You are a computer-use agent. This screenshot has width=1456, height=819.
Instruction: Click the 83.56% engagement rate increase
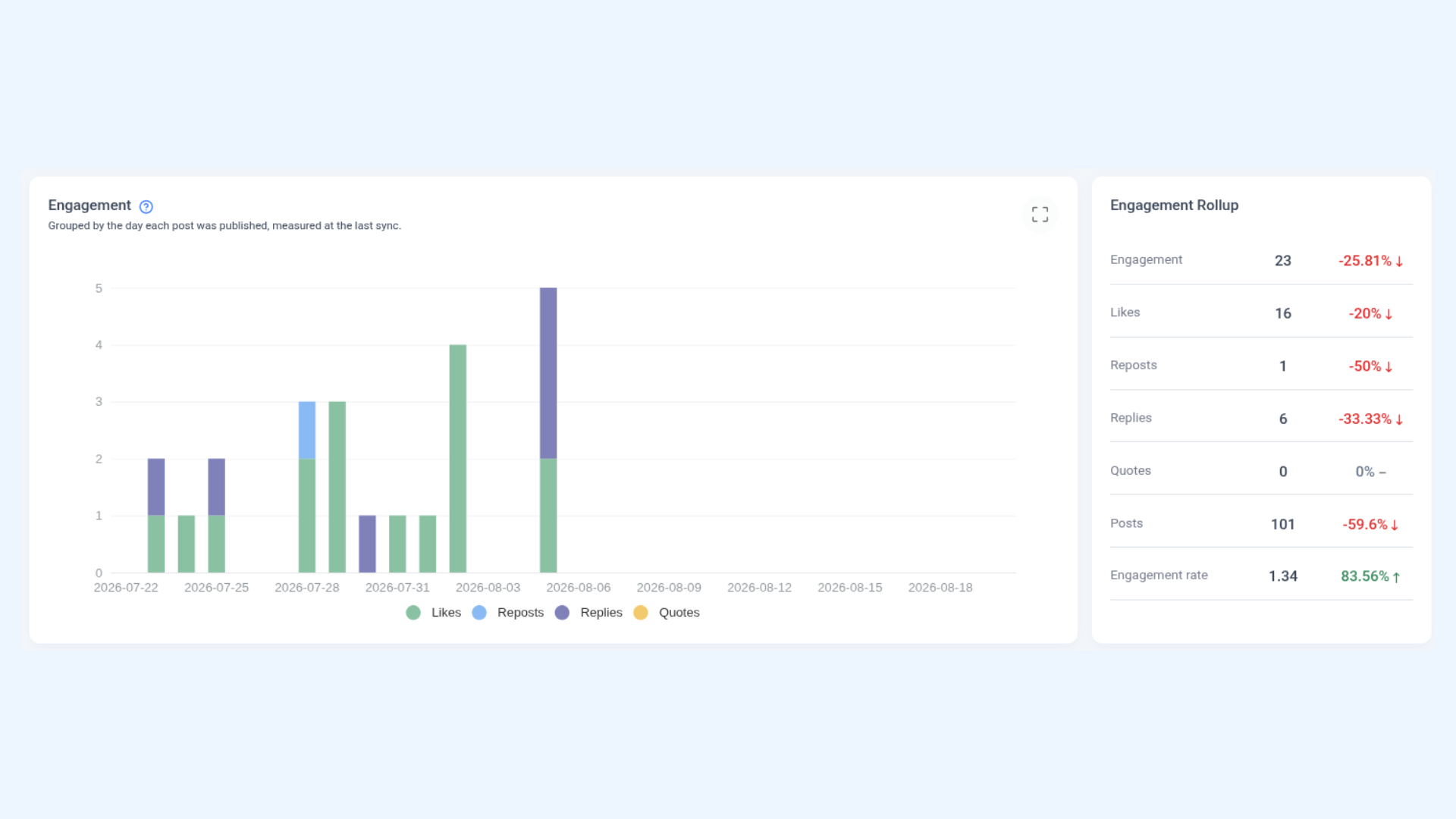(1370, 576)
